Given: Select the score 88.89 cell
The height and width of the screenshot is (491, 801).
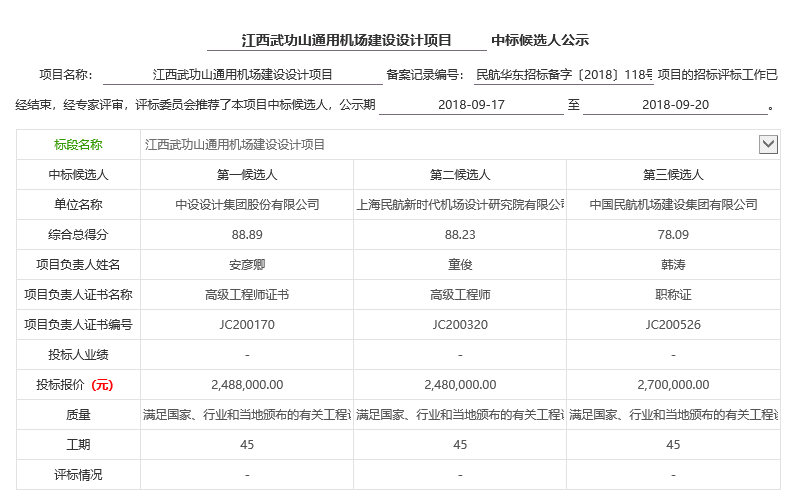Looking at the screenshot, I should [247, 235].
